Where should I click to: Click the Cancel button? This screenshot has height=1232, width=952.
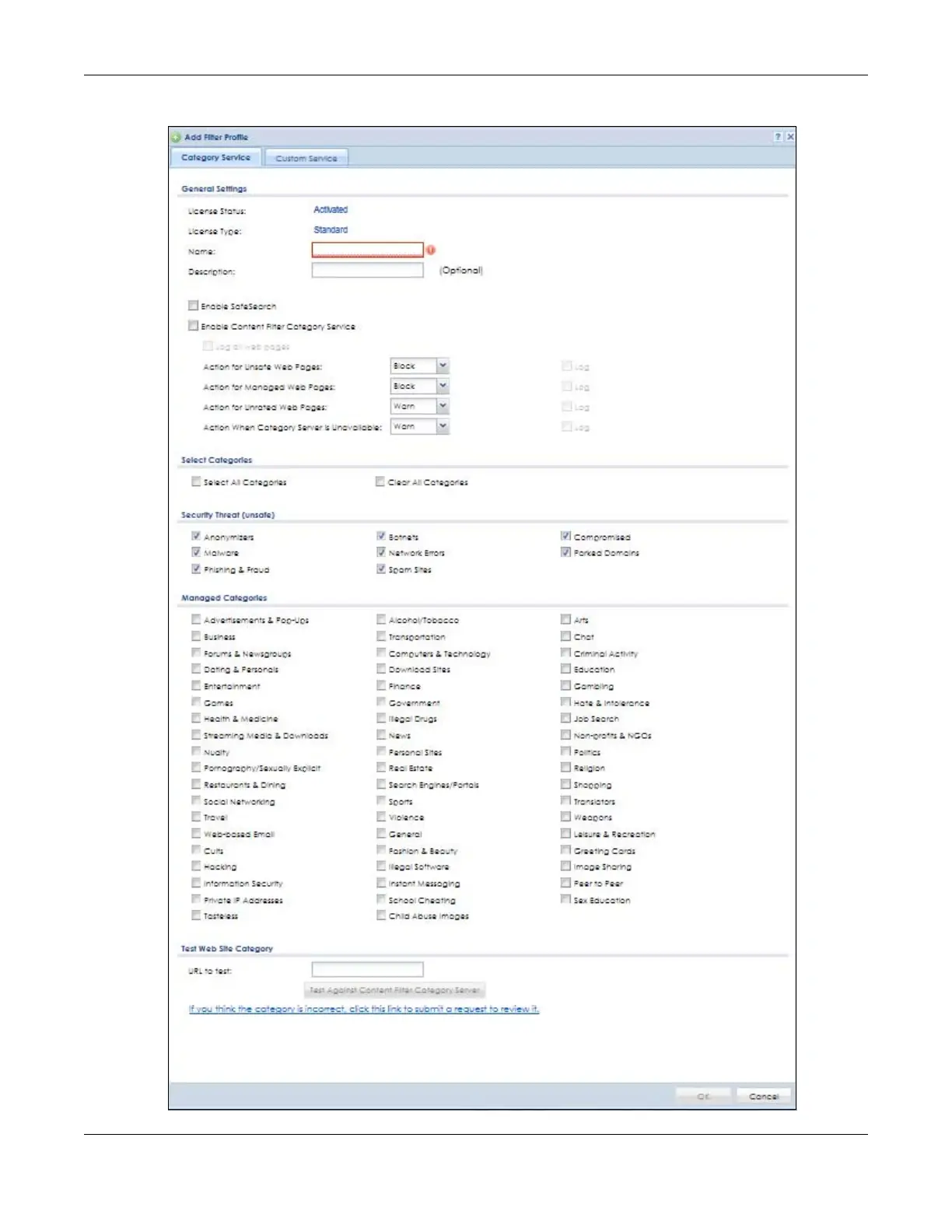pyautogui.click(x=764, y=1096)
